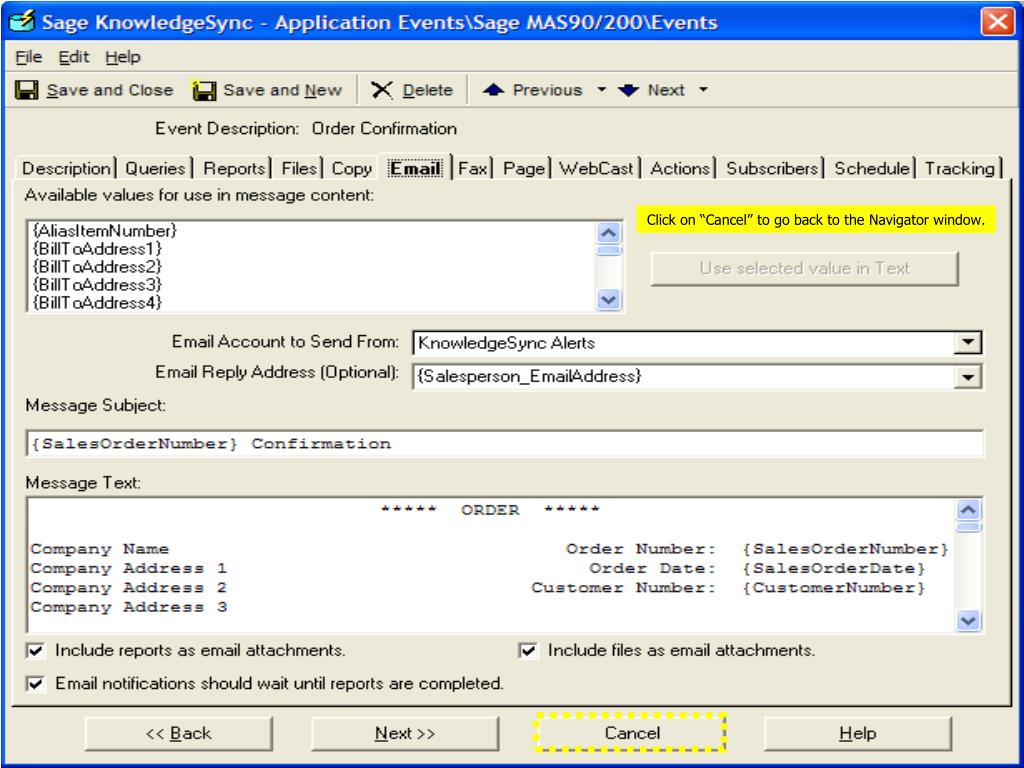This screenshot has height=768, width=1024.
Task: Select {BillToAddress1} in the list
Action: coord(97,249)
